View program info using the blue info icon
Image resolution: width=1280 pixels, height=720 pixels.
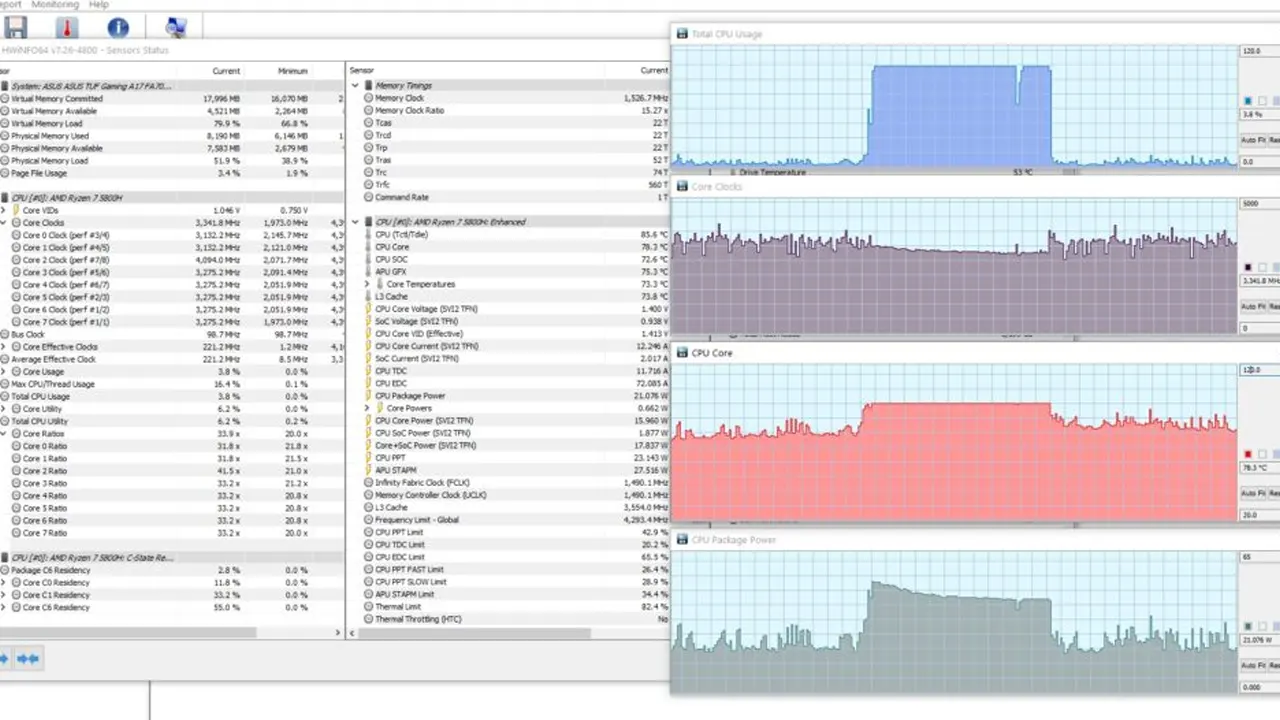point(118,27)
